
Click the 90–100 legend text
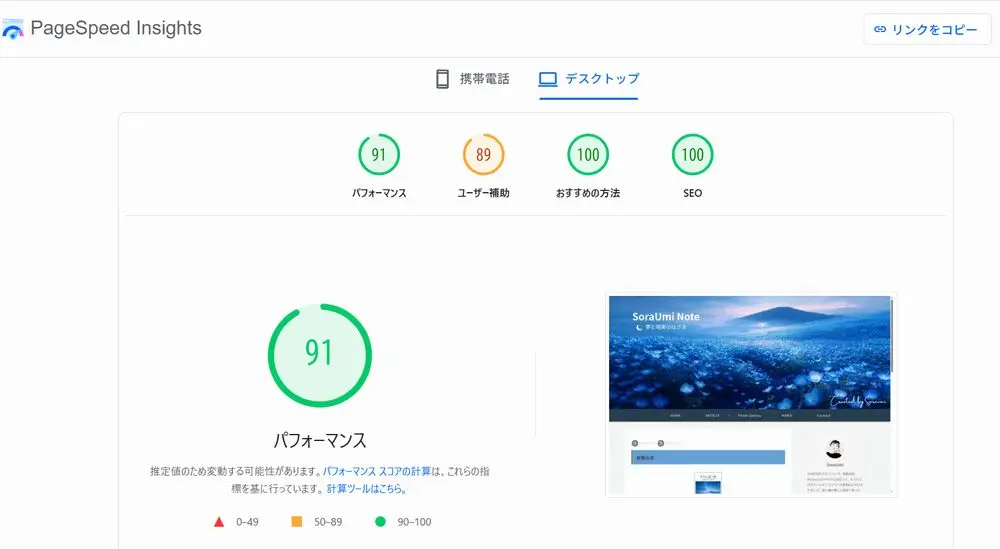414,522
